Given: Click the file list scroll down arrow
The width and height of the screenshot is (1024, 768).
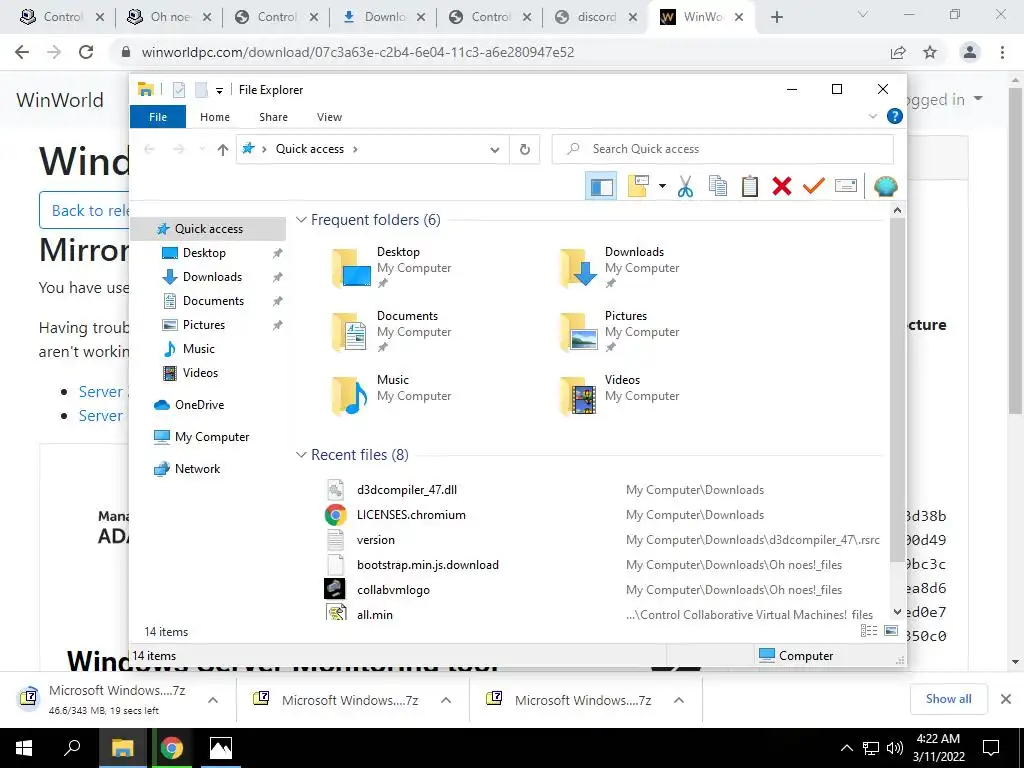Looking at the screenshot, I should click(897, 612).
